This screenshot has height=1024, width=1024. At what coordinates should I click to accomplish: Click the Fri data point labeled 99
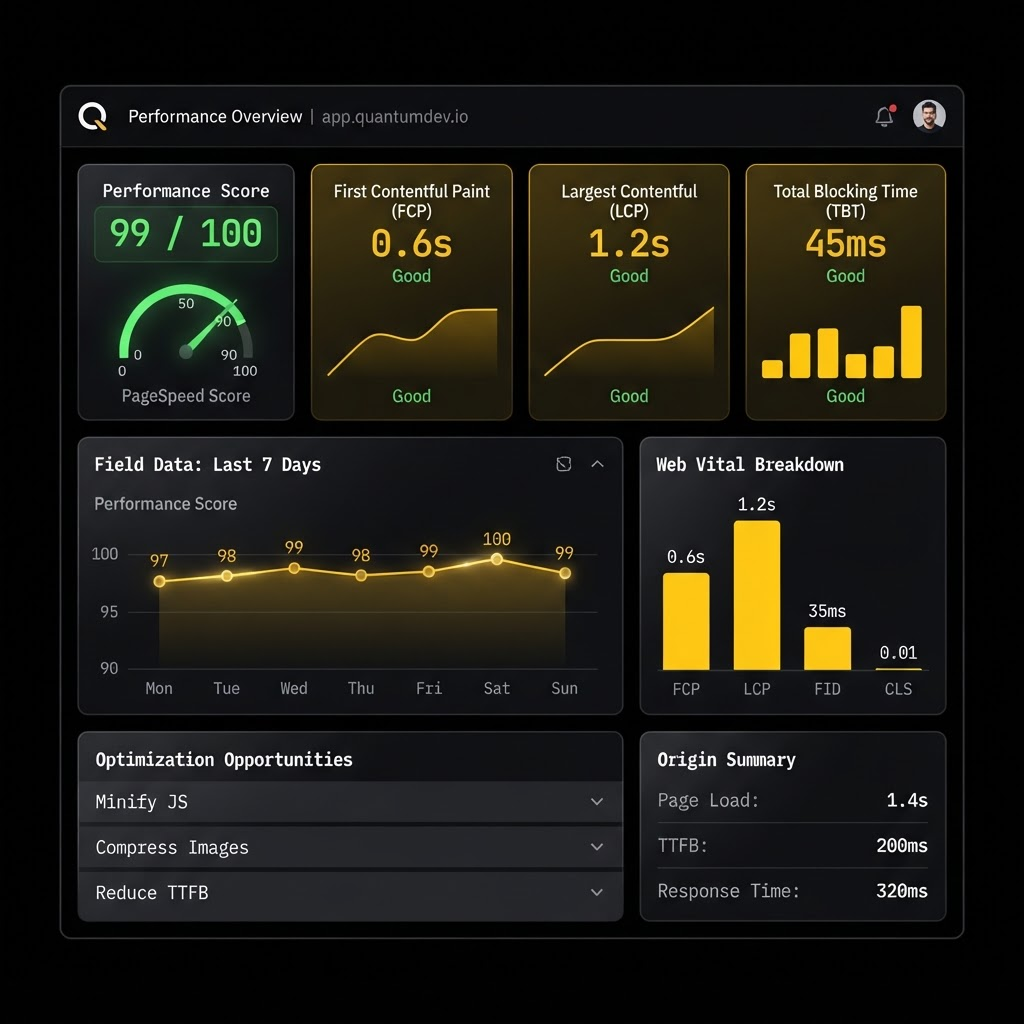428,571
